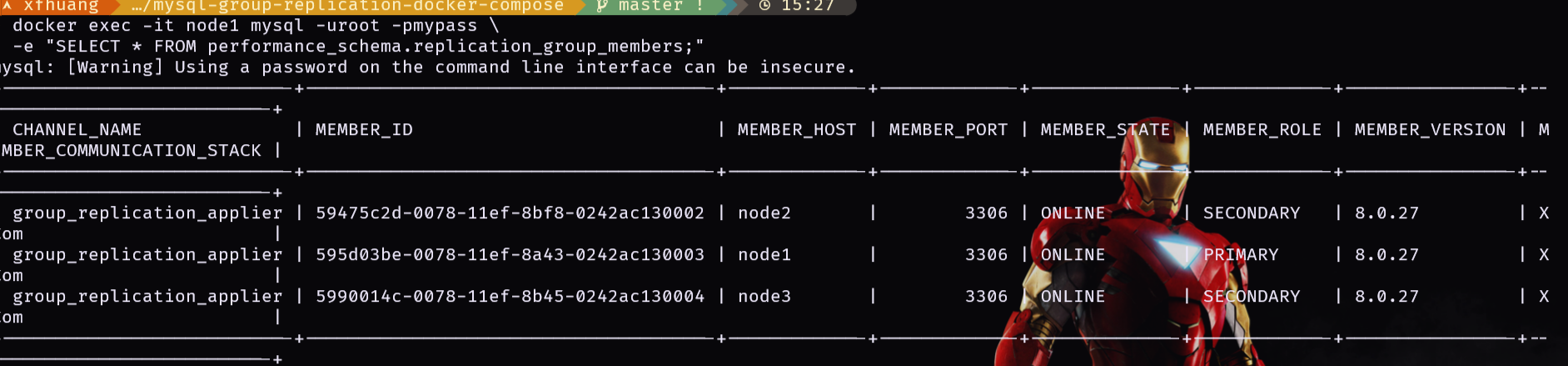Click the git branch icon before master

click(x=602, y=6)
